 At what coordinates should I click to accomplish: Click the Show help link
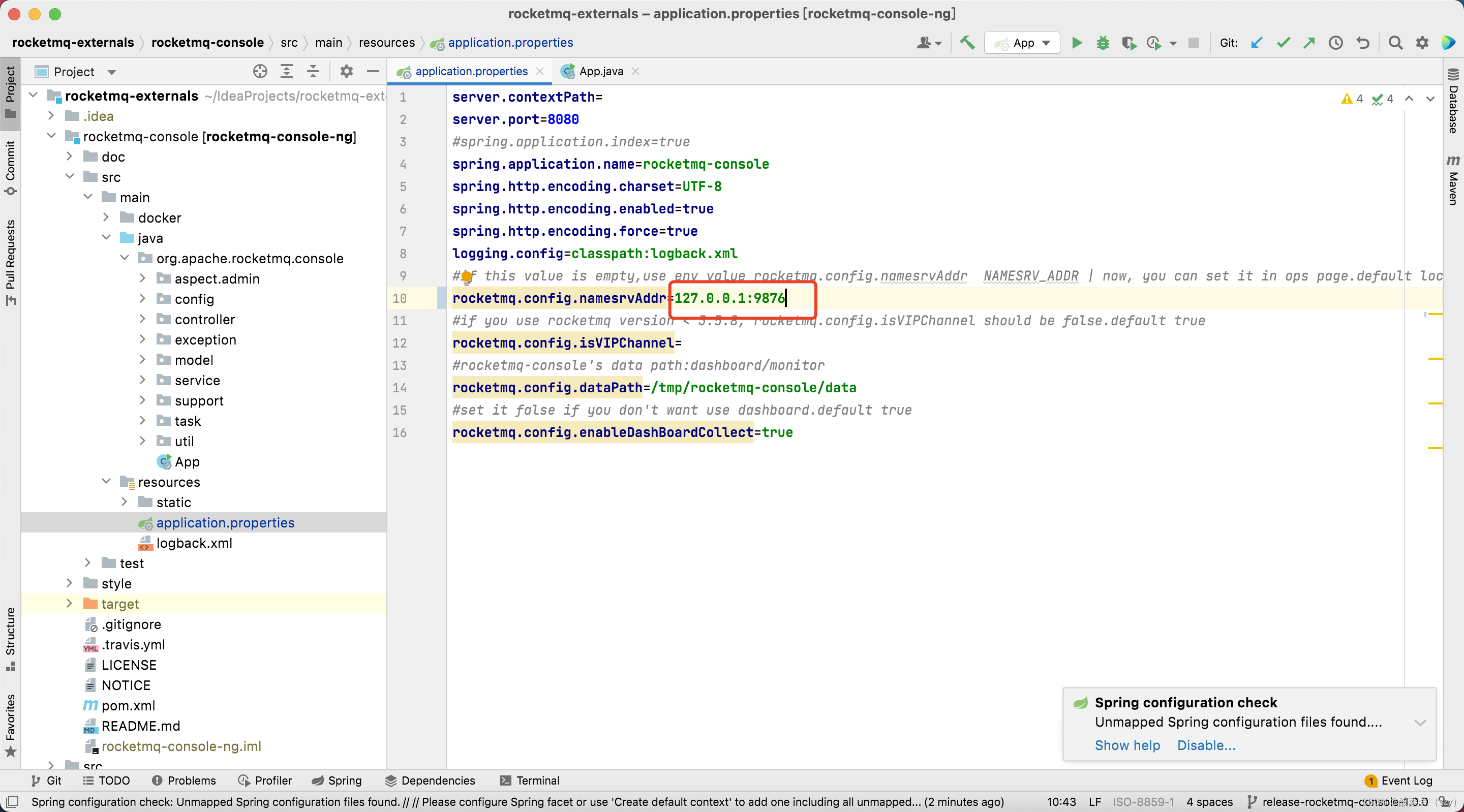point(1127,745)
